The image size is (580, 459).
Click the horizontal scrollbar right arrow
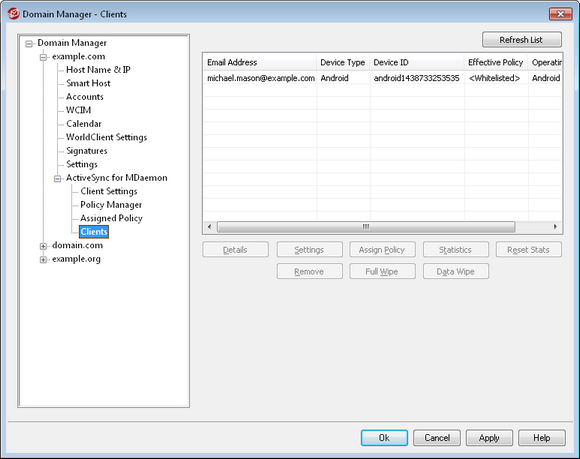555,226
